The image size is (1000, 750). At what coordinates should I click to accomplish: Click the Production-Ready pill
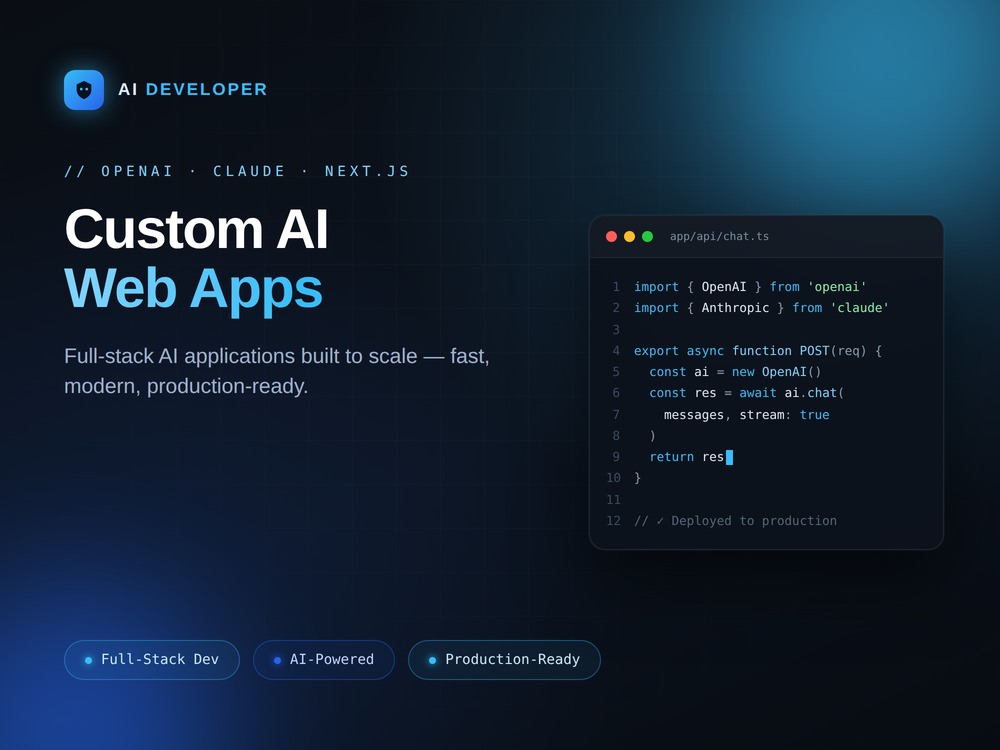[504, 659]
